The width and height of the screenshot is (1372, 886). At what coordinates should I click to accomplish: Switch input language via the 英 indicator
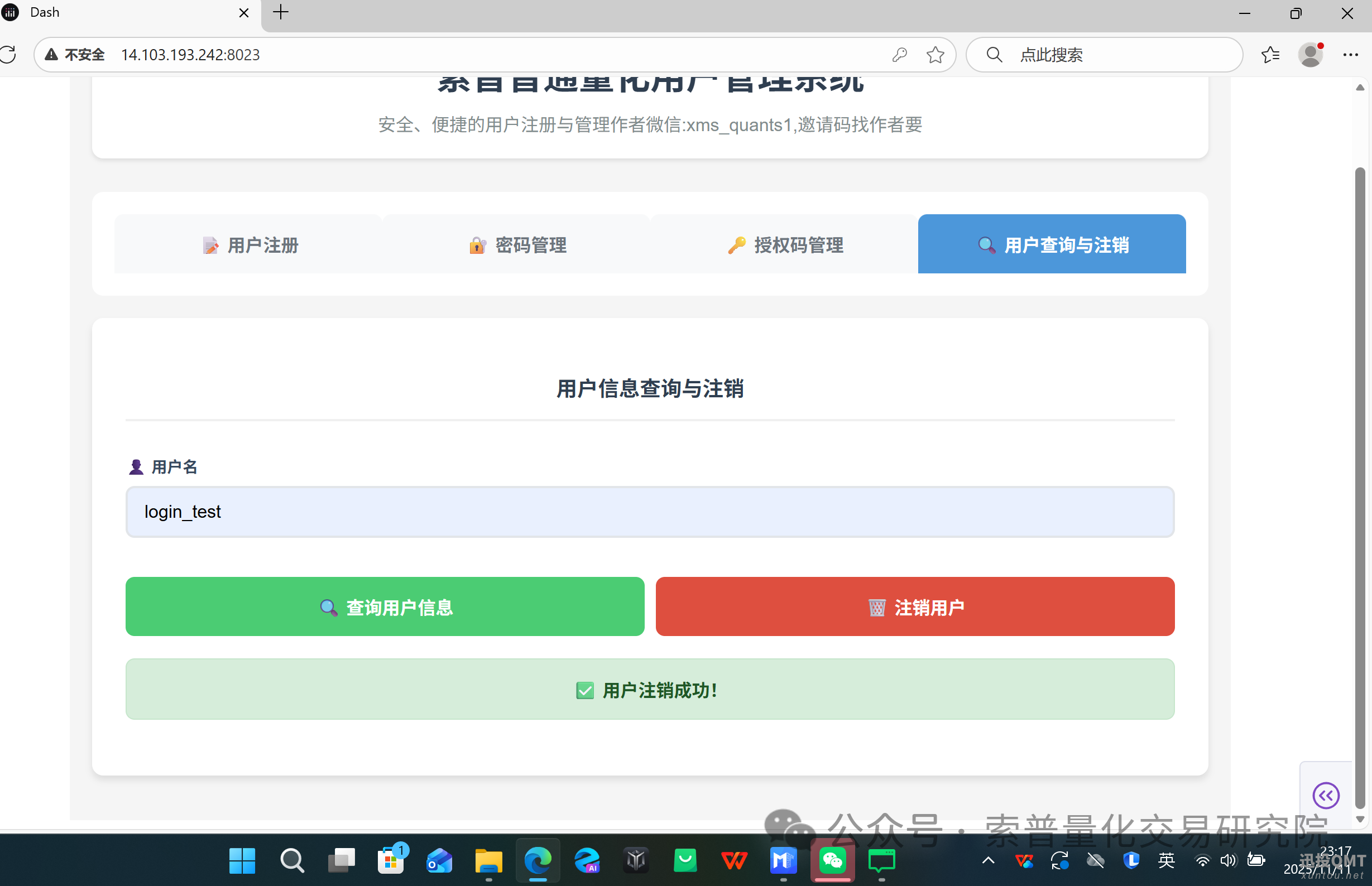click(x=1167, y=861)
